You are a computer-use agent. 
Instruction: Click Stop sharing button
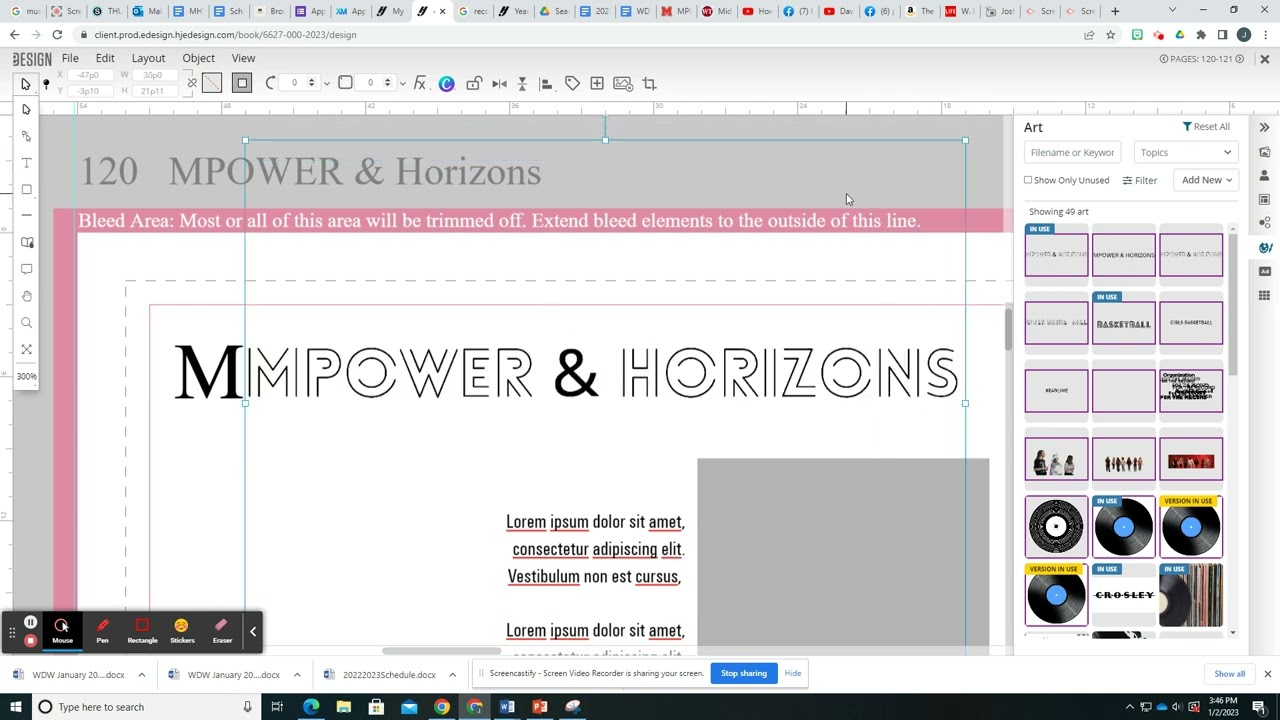pyautogui.click(x=744, y=673)
